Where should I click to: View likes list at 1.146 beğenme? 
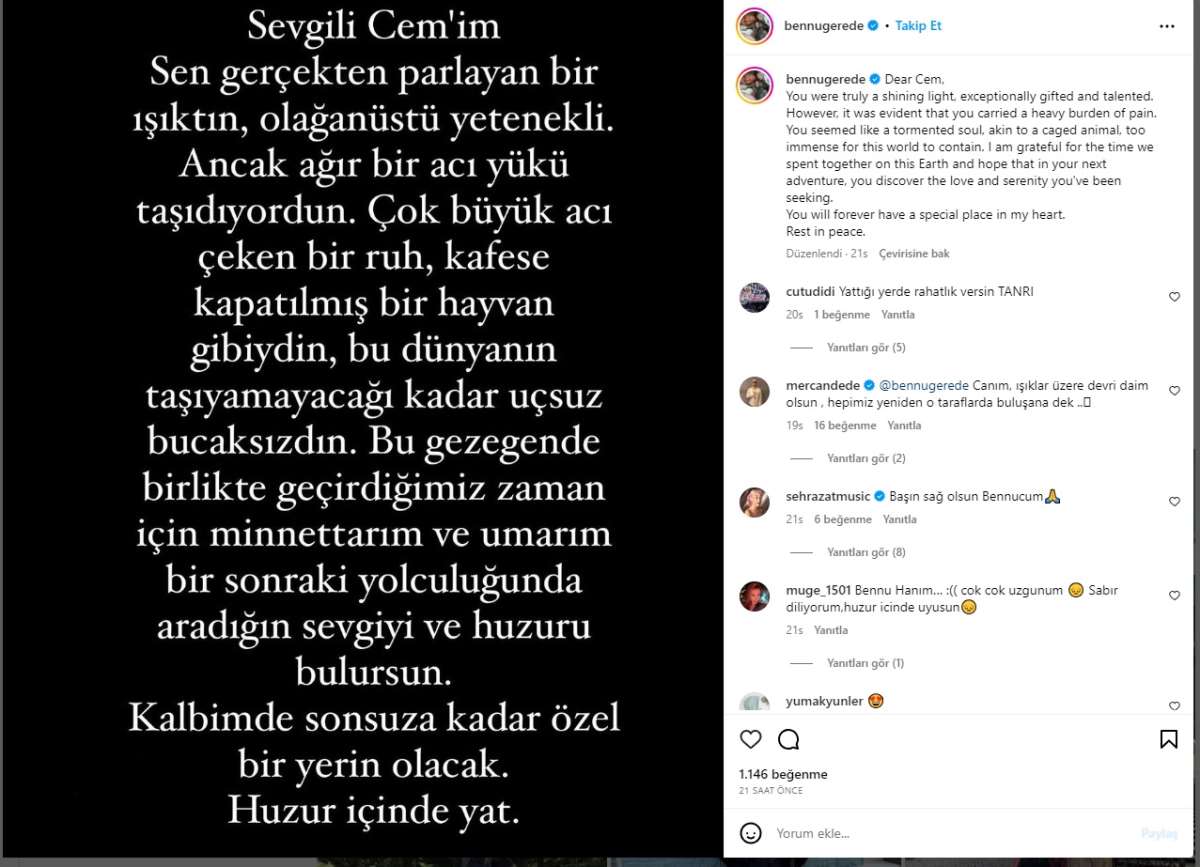(783, 775)
